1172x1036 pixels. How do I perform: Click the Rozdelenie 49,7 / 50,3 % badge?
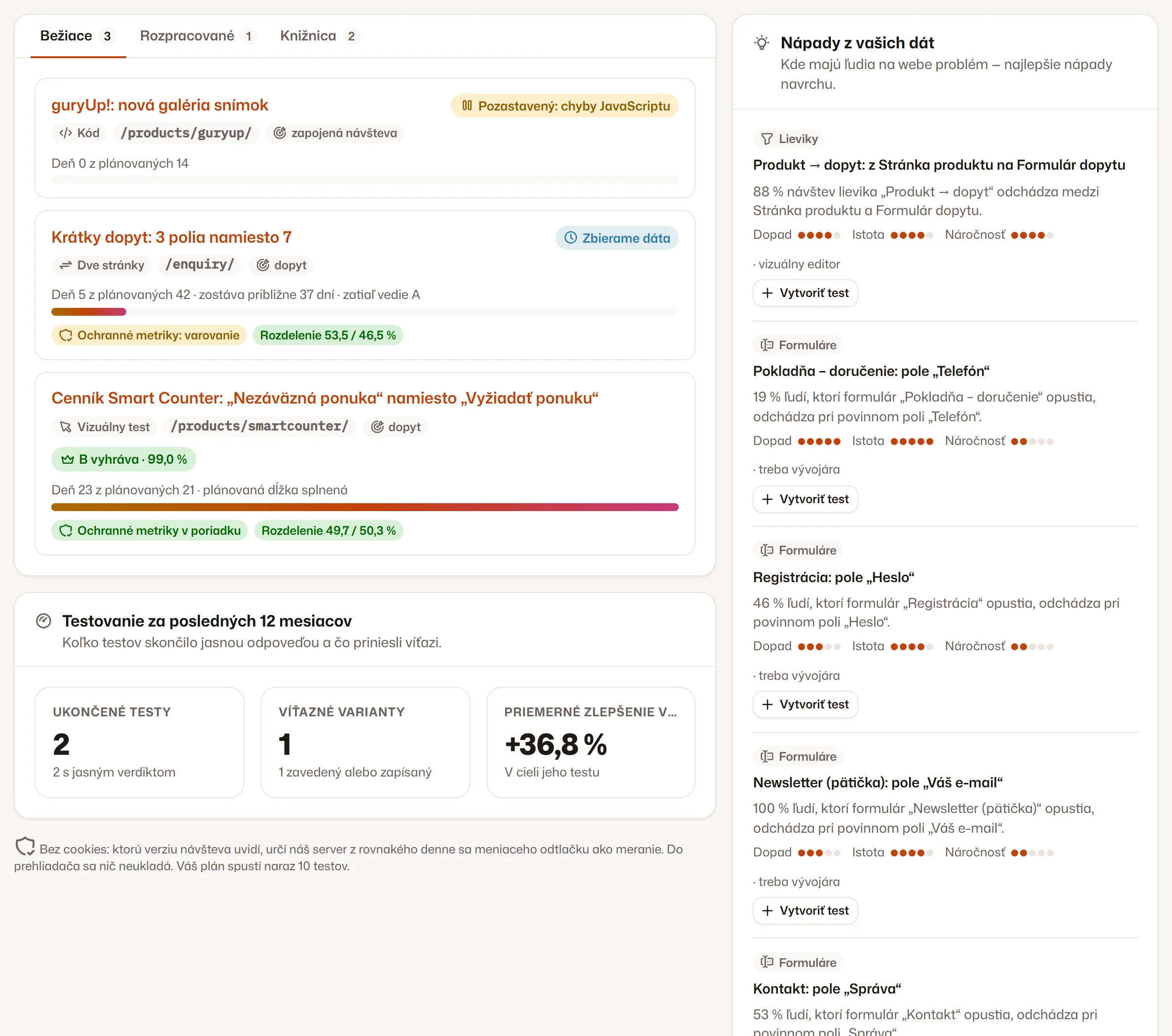coord(329,530)
